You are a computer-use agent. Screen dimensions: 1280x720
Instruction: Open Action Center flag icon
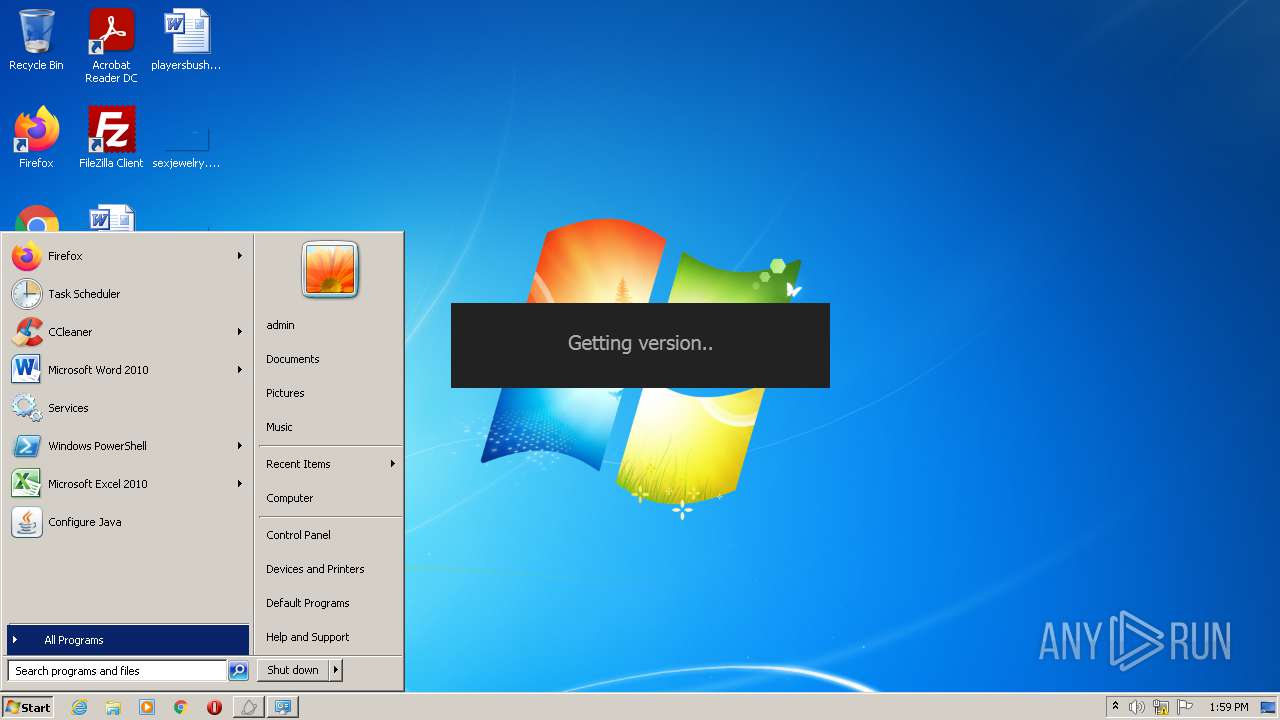pyautogui.click(x=1185, y=707)
